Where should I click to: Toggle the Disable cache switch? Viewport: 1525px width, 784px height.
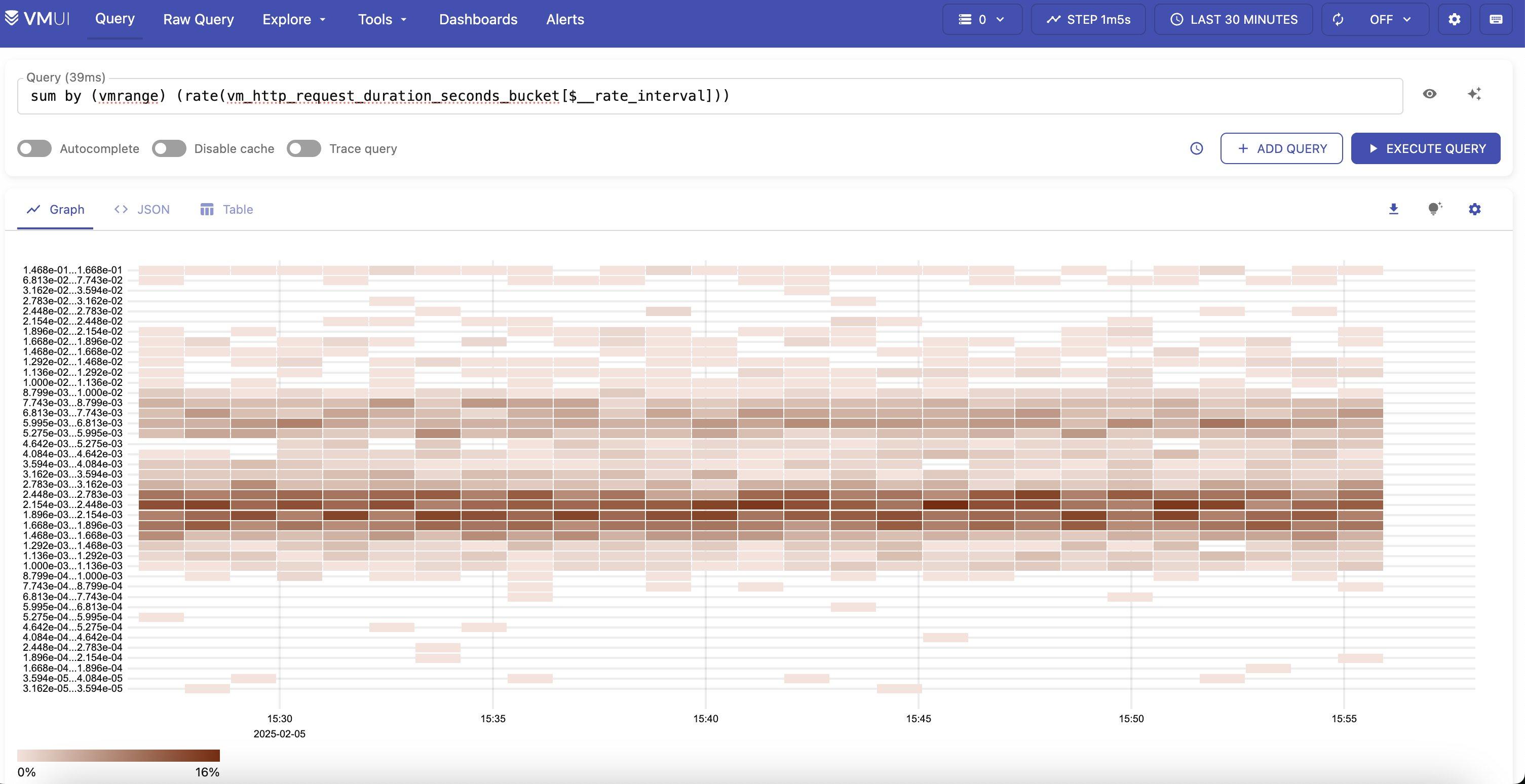pyautogui.click(x=169, y=148)
